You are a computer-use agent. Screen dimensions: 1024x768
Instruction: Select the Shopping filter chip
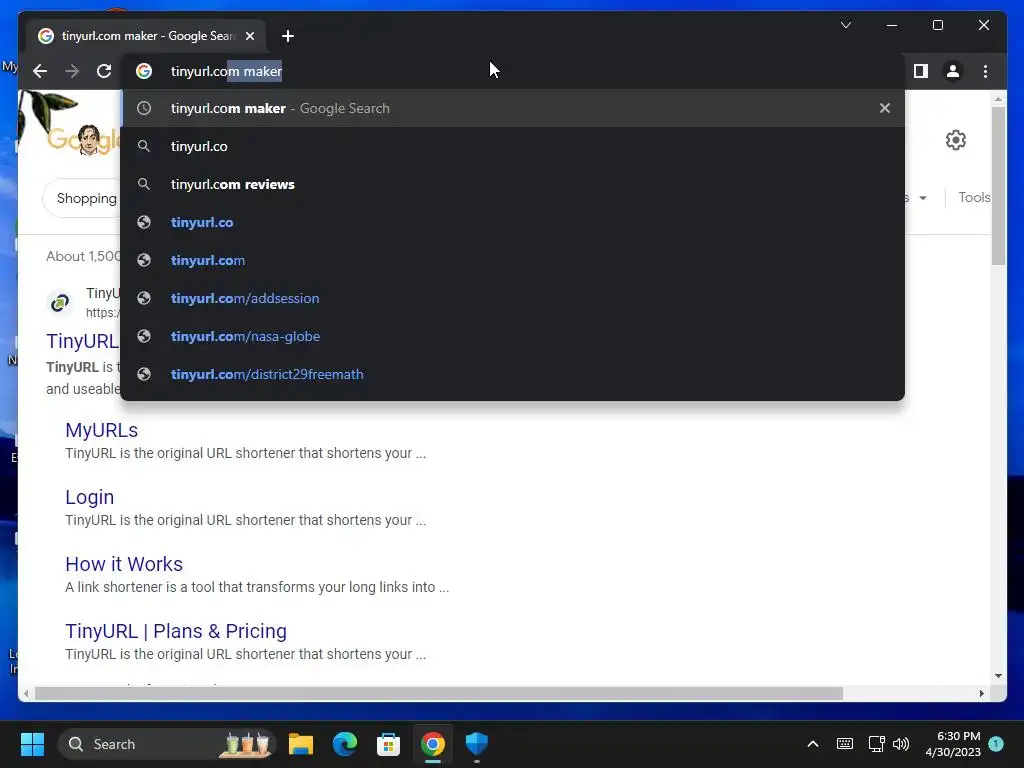[83, 198]
